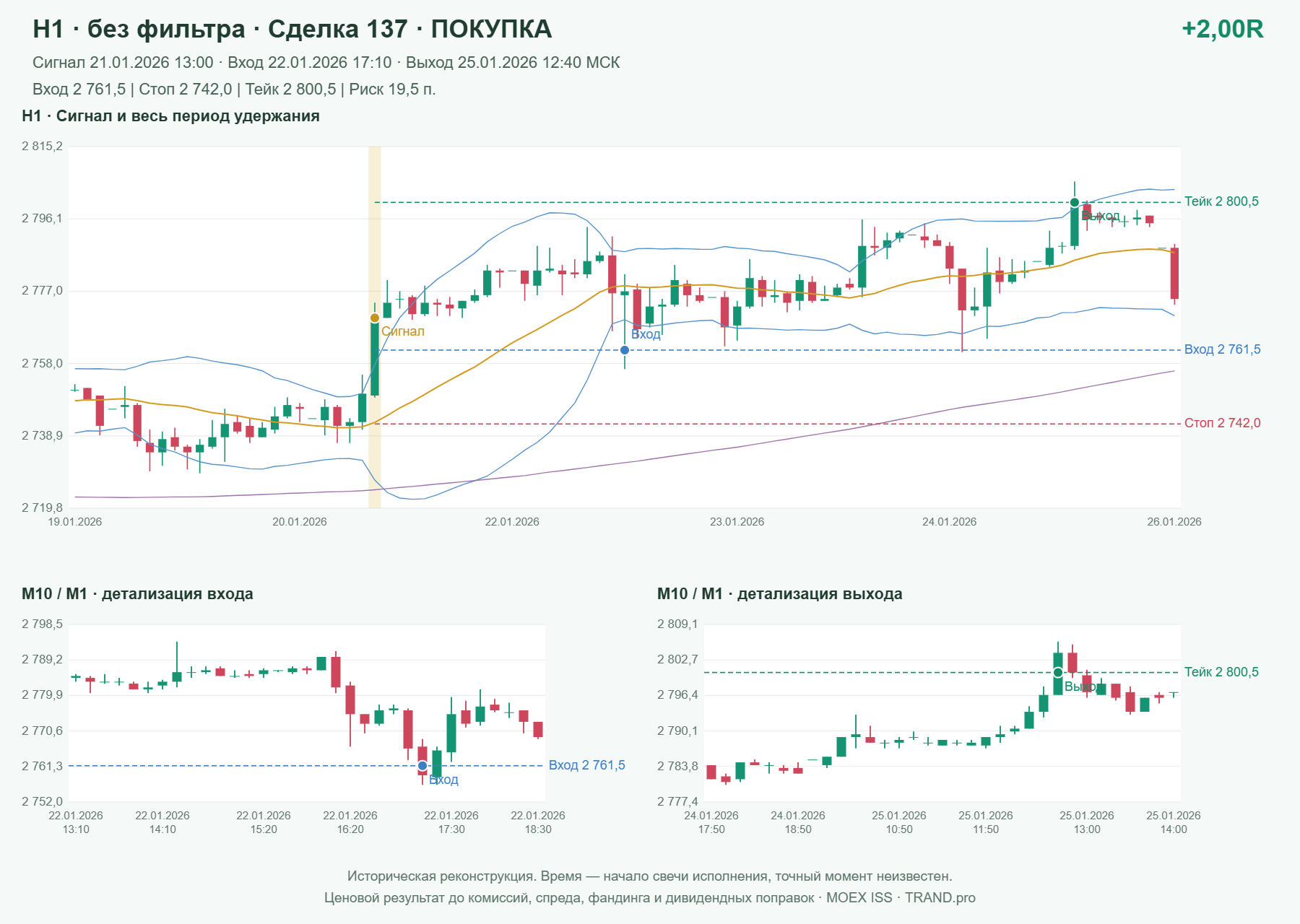Click the yellow signal candle highlight band

[x=375, y=327]
